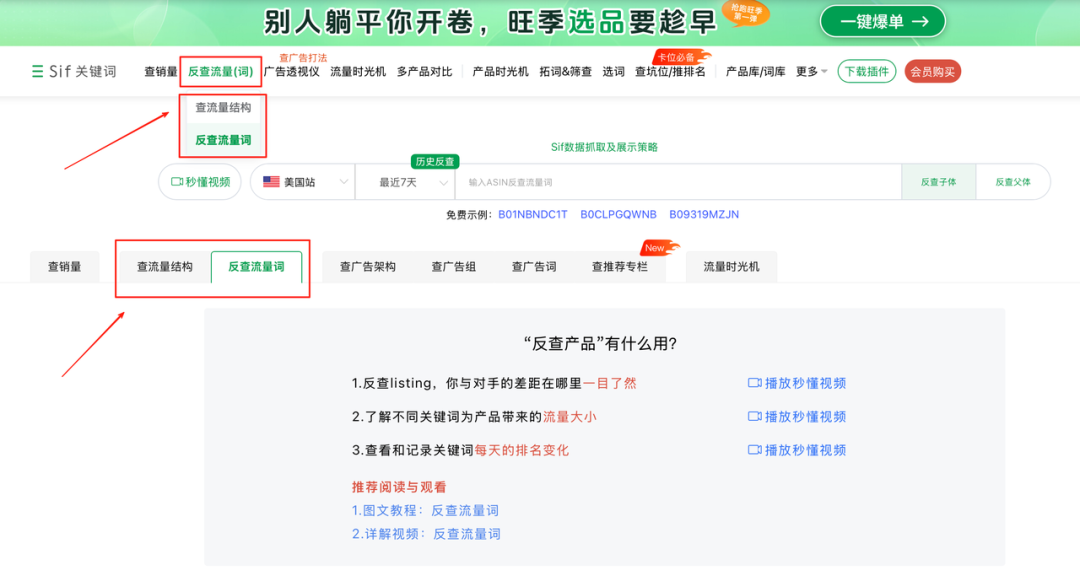
Task: Open 查流量结构 in the dropdown menu
Action: point(221,107)
